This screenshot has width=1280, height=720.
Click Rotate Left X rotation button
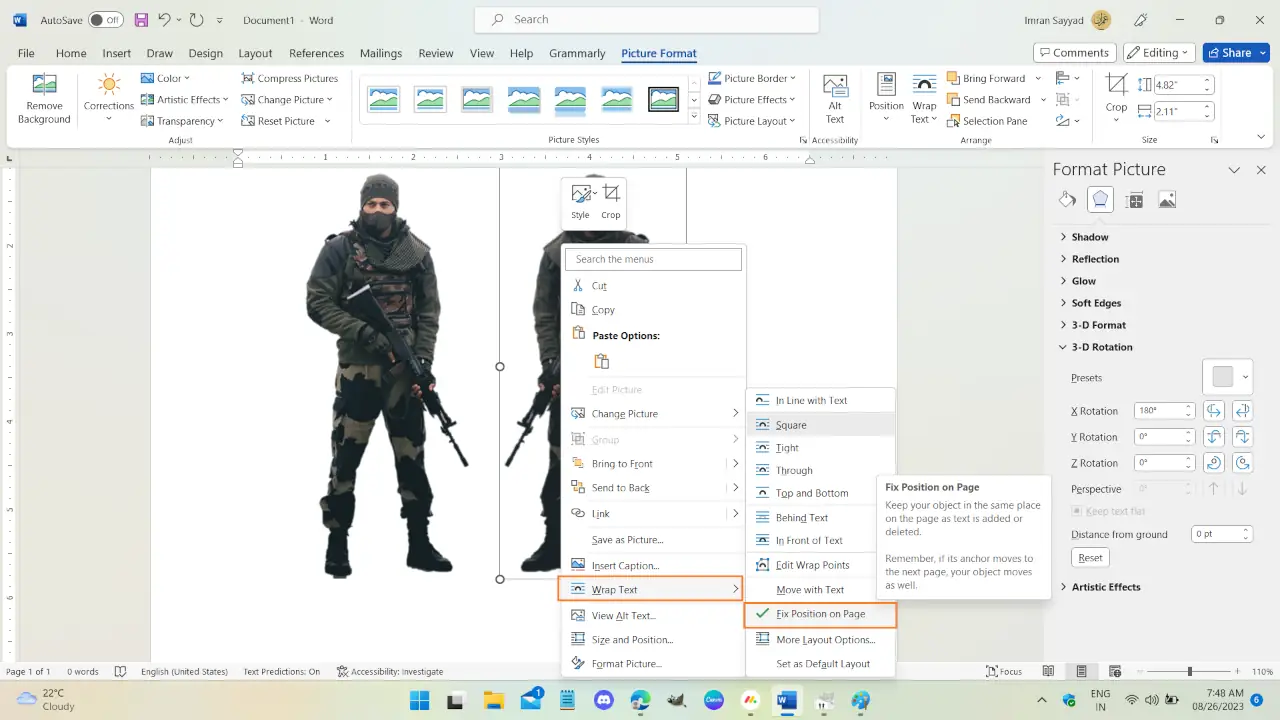click(1214, 411)
